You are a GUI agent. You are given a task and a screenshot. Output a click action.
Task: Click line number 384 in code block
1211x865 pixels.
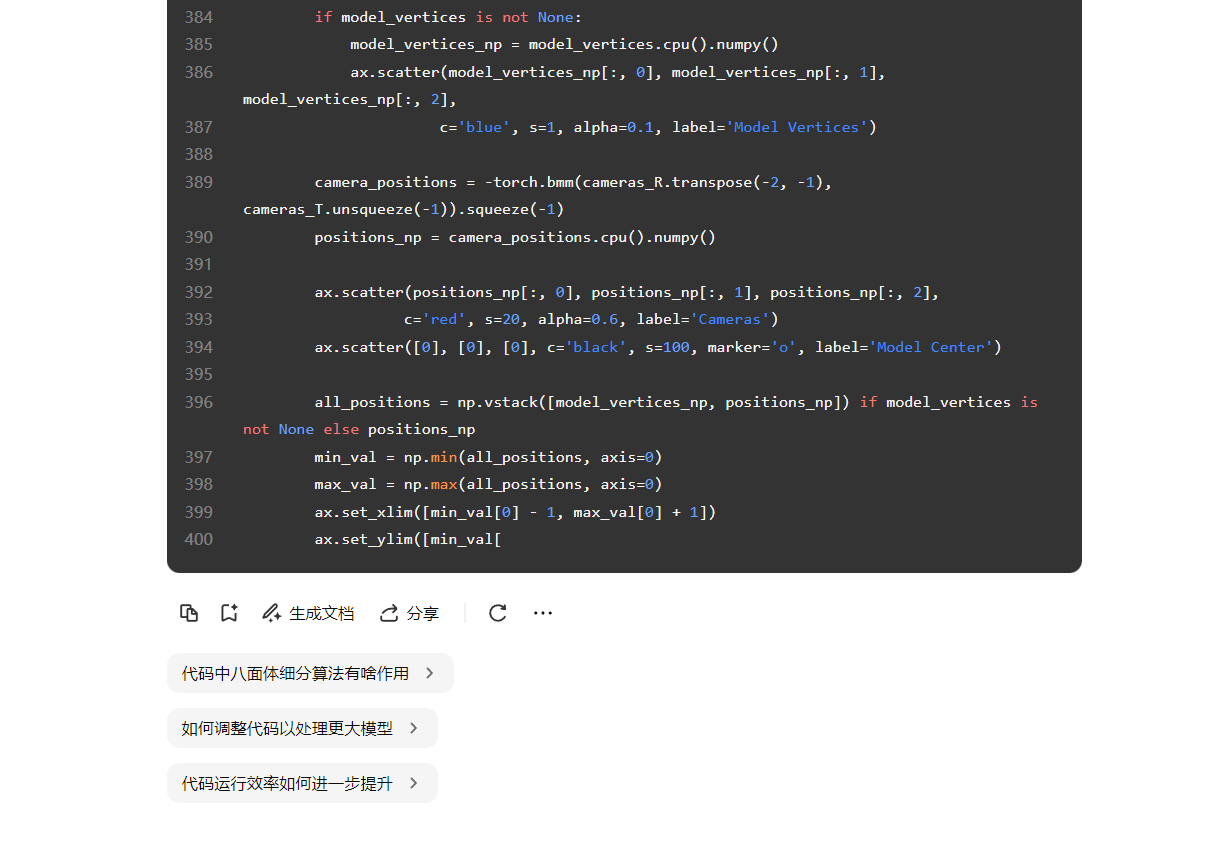[x=199, y=17]
